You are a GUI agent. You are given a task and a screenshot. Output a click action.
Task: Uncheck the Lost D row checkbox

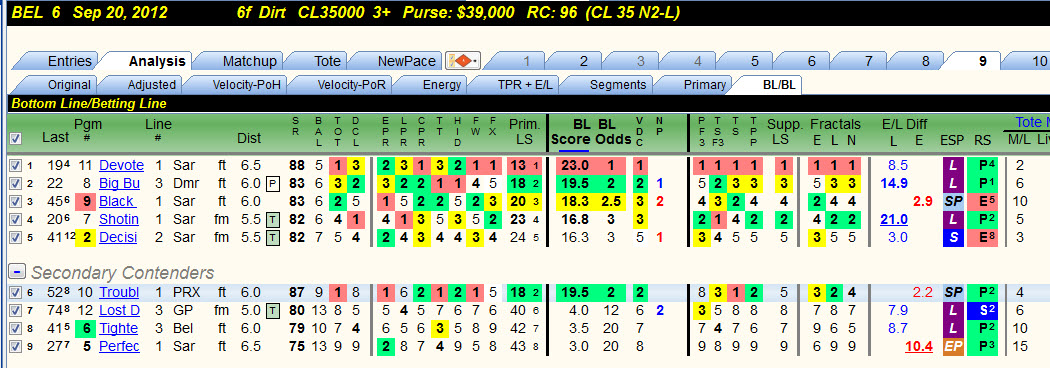15,310
